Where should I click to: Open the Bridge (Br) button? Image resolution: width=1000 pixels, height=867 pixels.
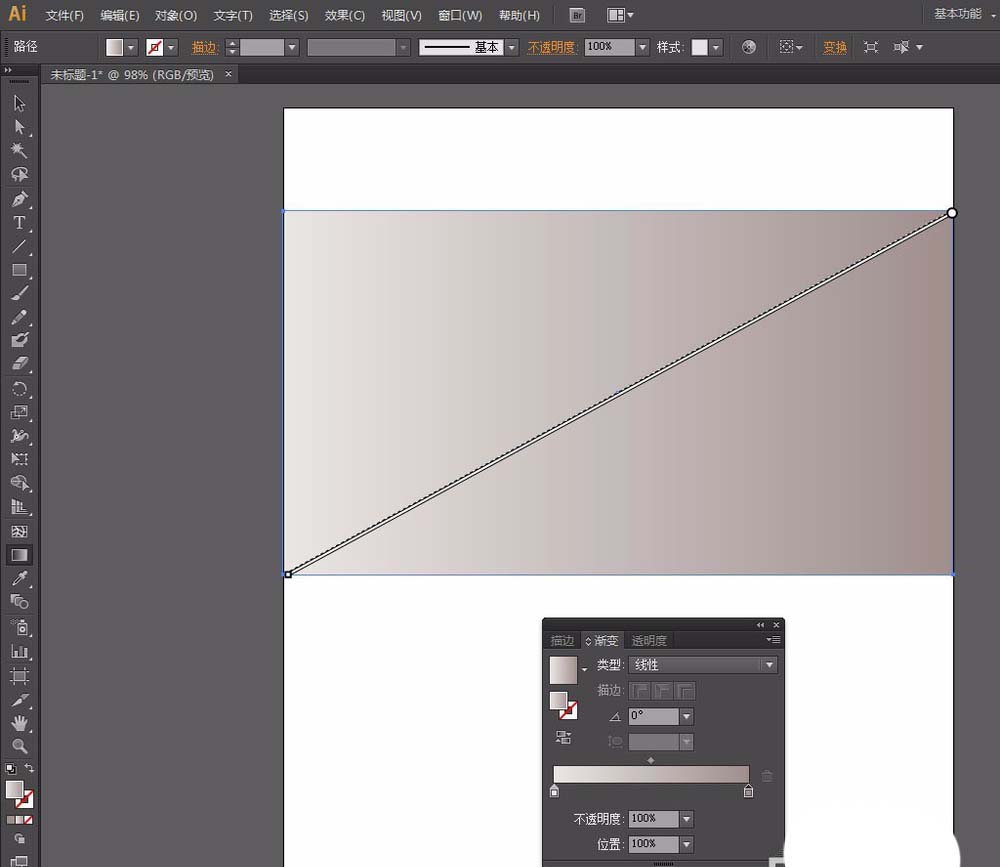(577, 15)
